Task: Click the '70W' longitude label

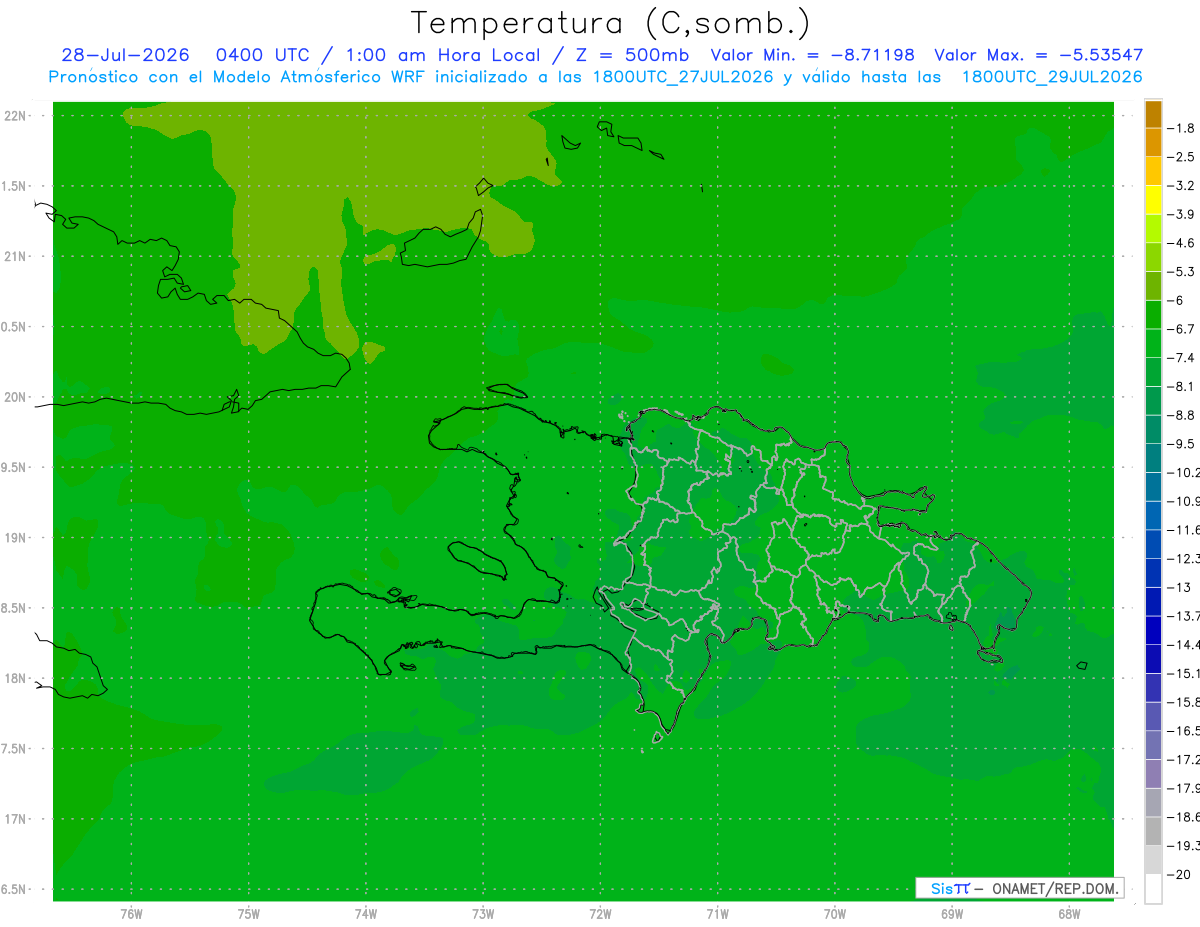Action: pyautogui.click(x=834, y=914)
